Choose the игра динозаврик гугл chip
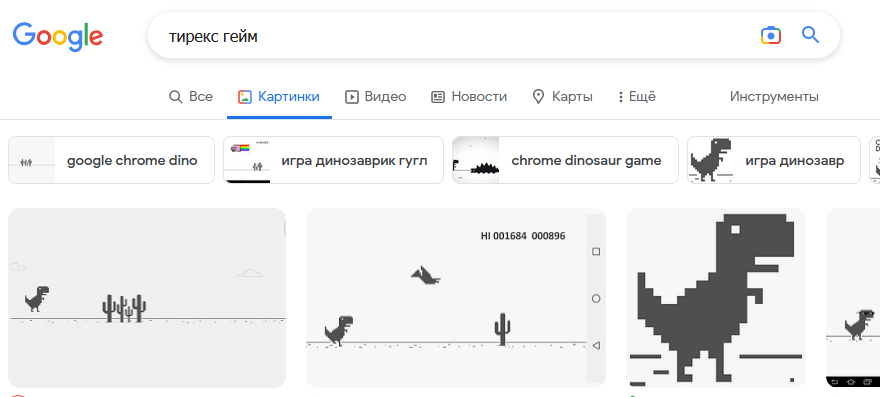Image resolution: width=880 pixels, height=397 pixels. click(x=333, y=160)
